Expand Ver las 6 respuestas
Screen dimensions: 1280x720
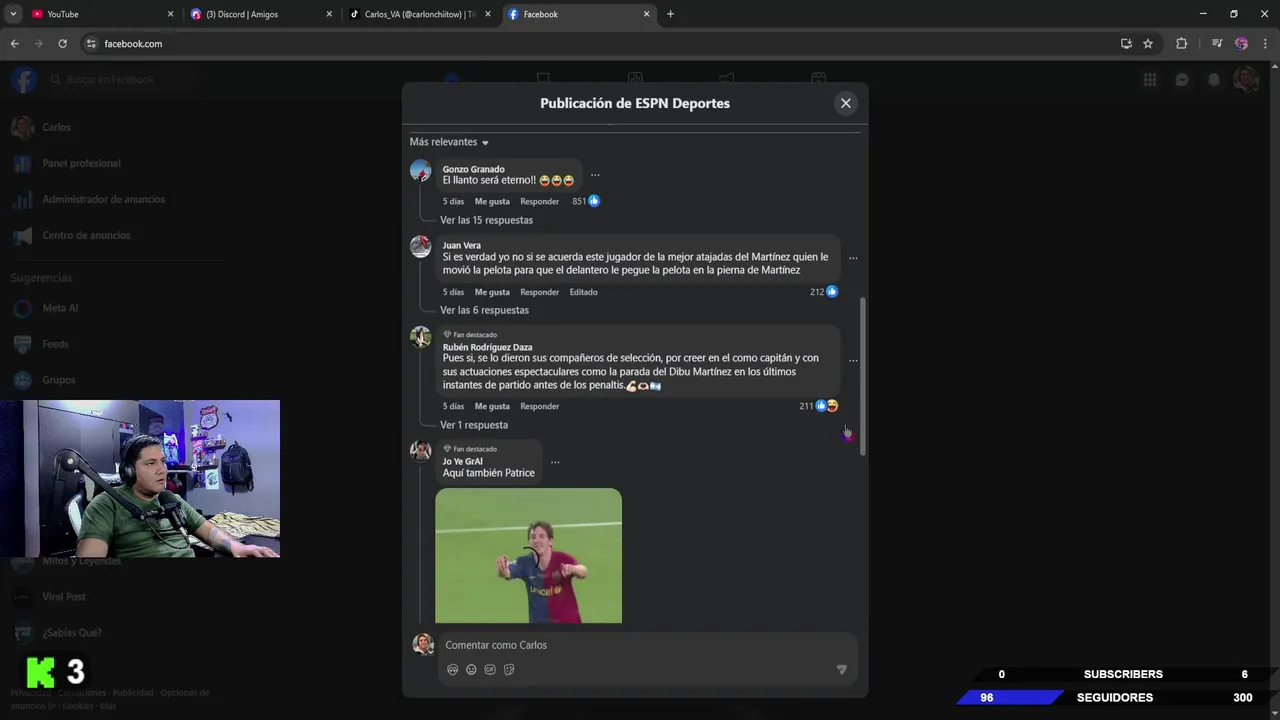pos(484,310)
